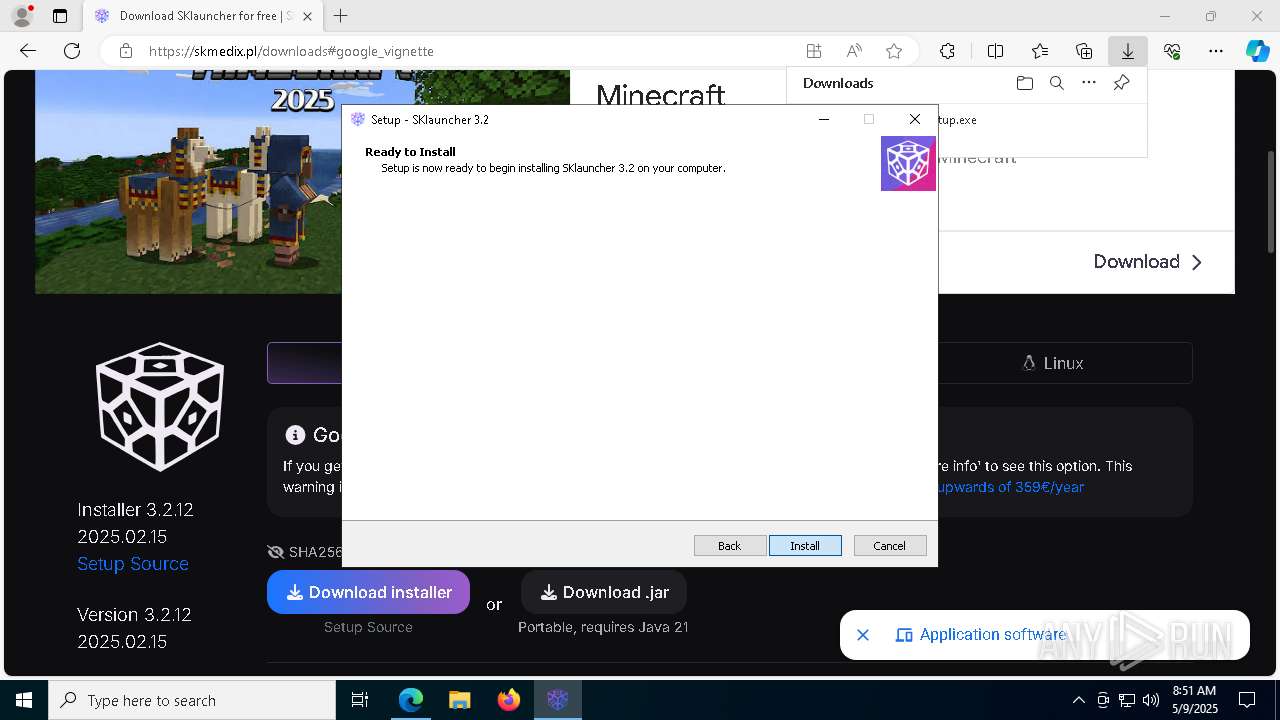Viewport: 1280px width, 720px height.
Task: Open Microsoft Edge from taskbar
Action: [x=411, y=700]
